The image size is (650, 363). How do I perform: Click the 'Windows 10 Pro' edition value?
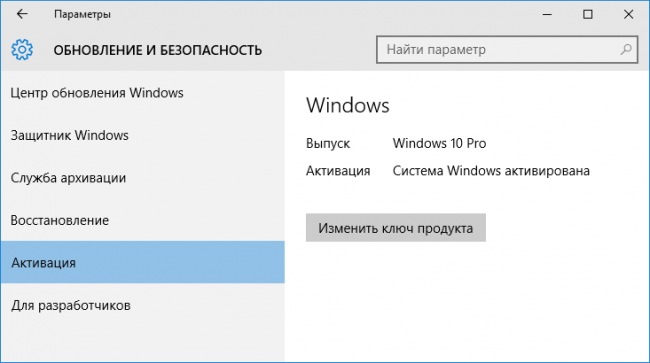click(439, 143)
